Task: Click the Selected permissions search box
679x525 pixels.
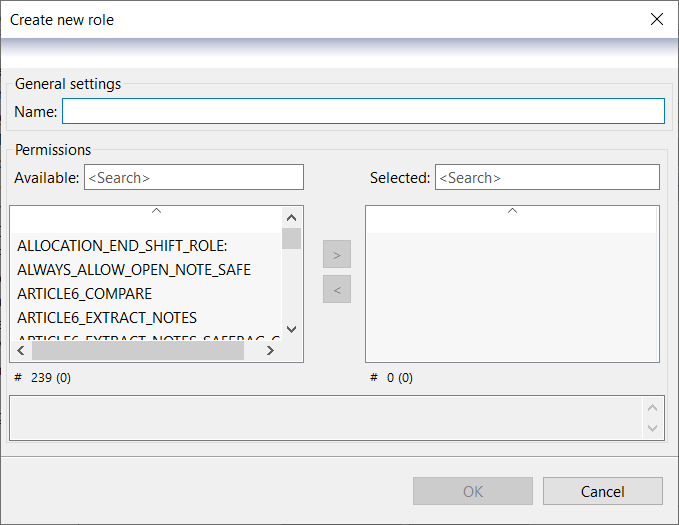Action: [x=546, y=177]
